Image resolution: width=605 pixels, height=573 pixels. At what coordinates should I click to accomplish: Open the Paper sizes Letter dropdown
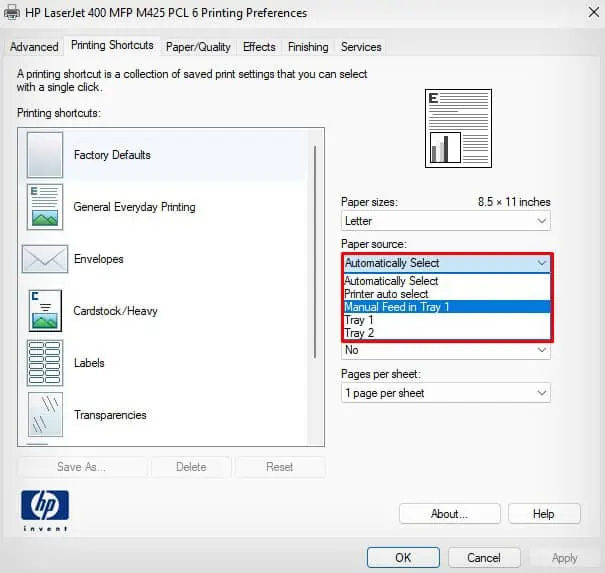pyautogui.click(x=446, y=221)
